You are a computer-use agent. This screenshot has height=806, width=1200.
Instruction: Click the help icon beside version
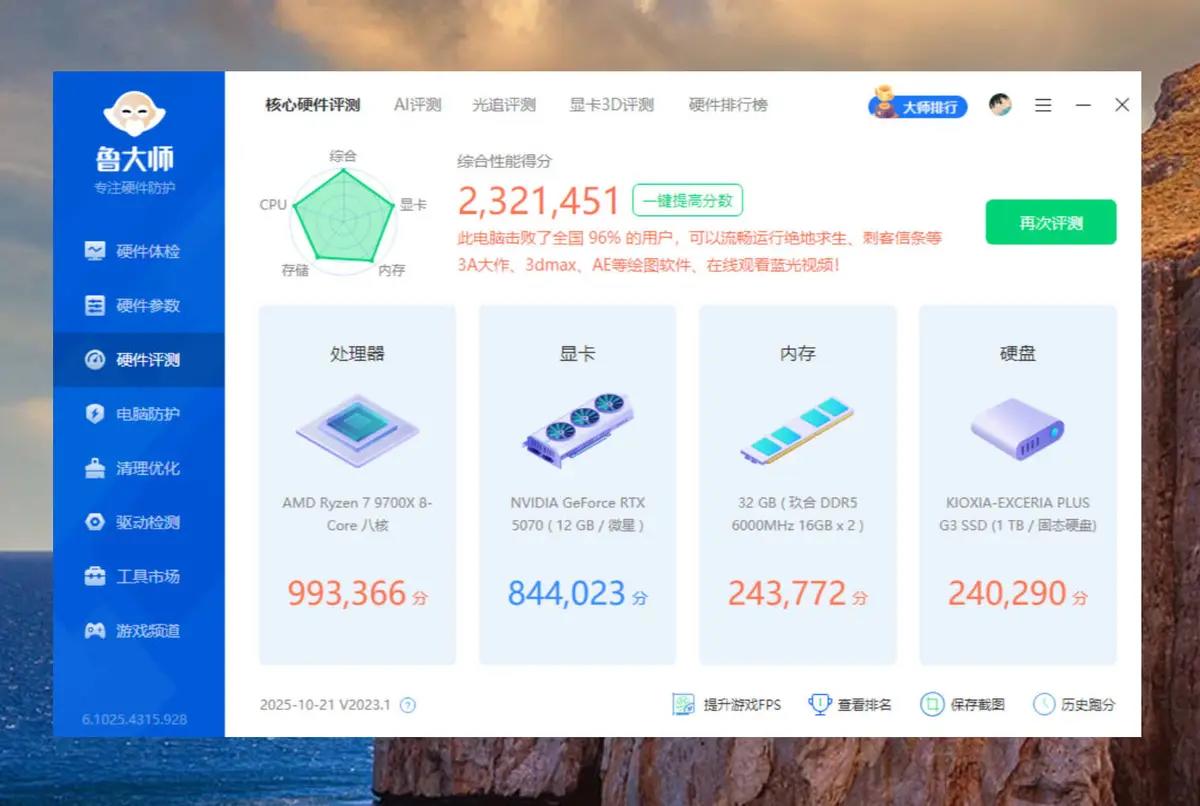point(408,705)
